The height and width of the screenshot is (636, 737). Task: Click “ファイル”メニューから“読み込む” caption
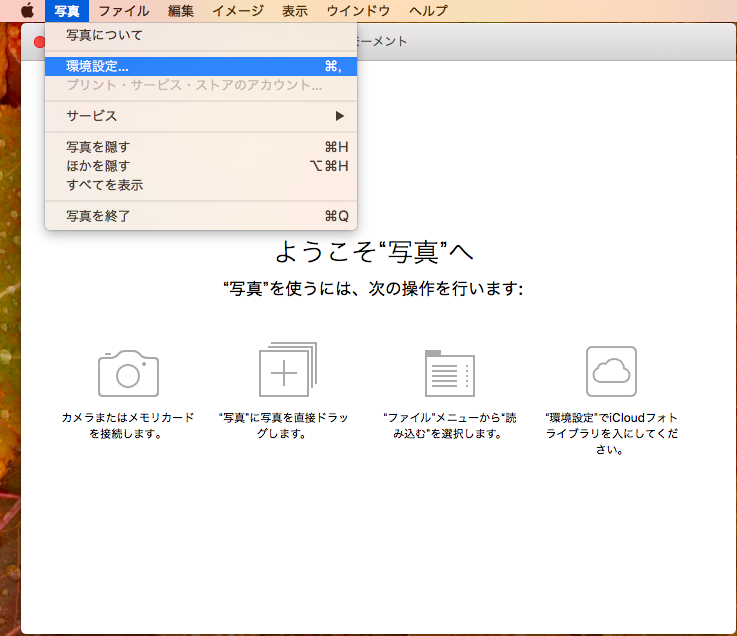pos(449,425)
